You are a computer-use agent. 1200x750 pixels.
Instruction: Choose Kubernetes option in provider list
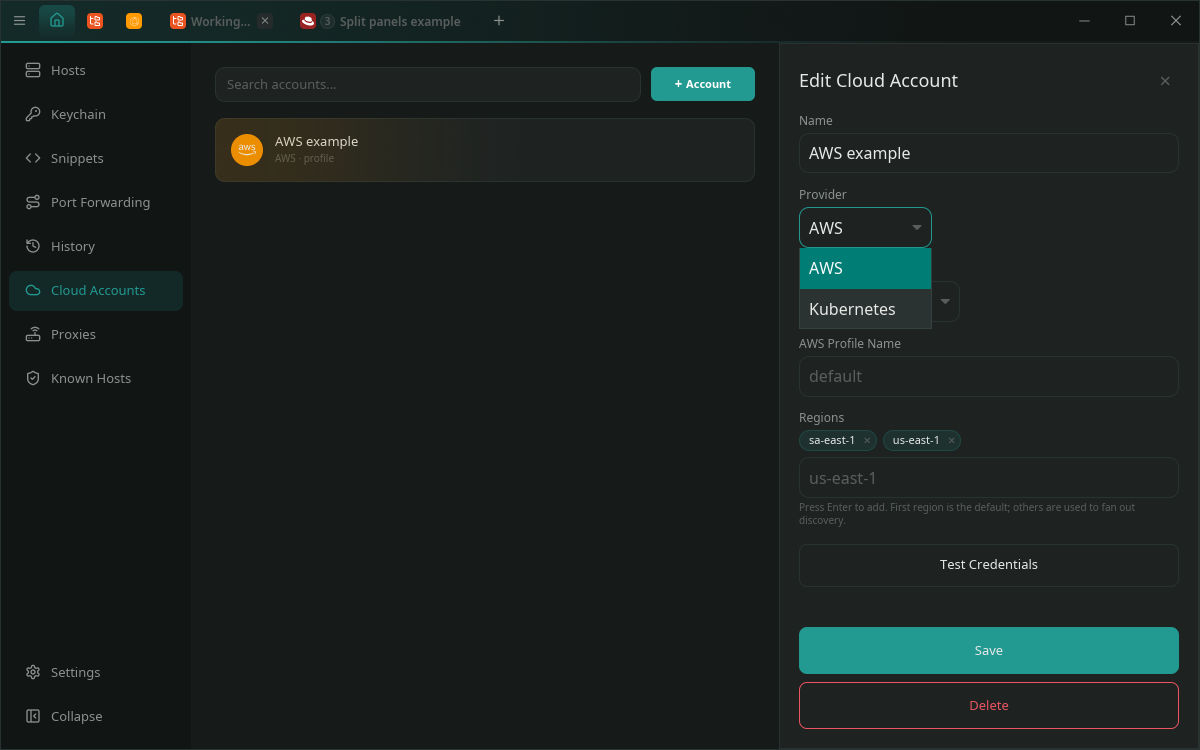tap(865, 309)
